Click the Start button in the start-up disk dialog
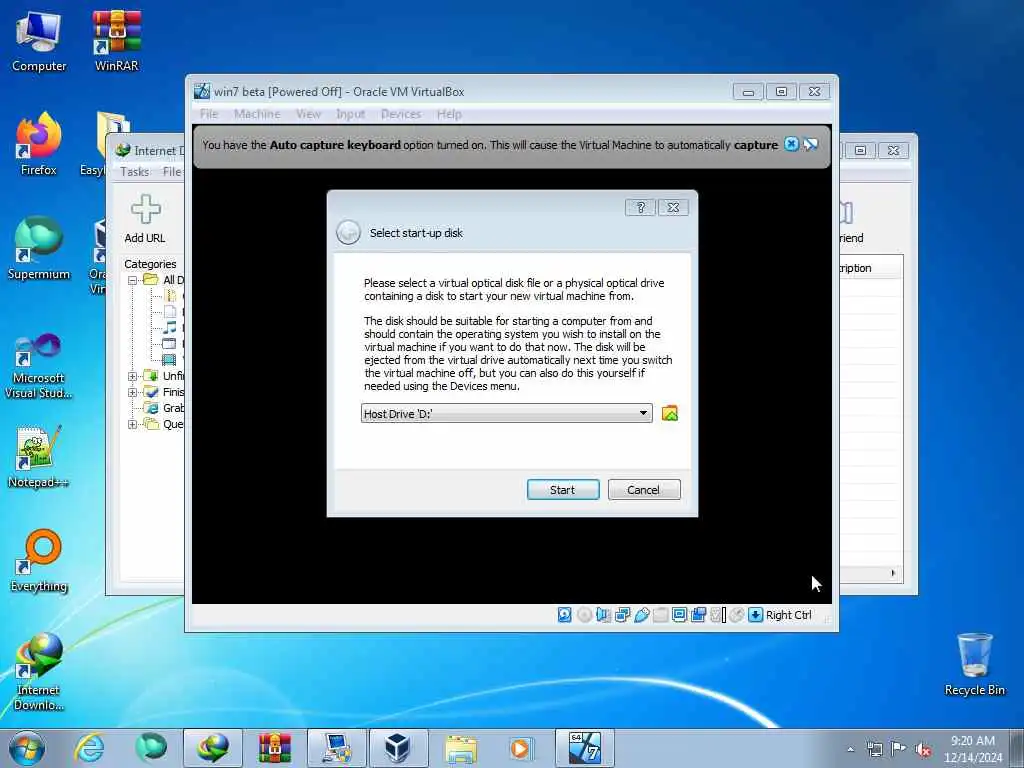Image resolution: width=1024 pixels, height=768 pixels. (562, 490)
